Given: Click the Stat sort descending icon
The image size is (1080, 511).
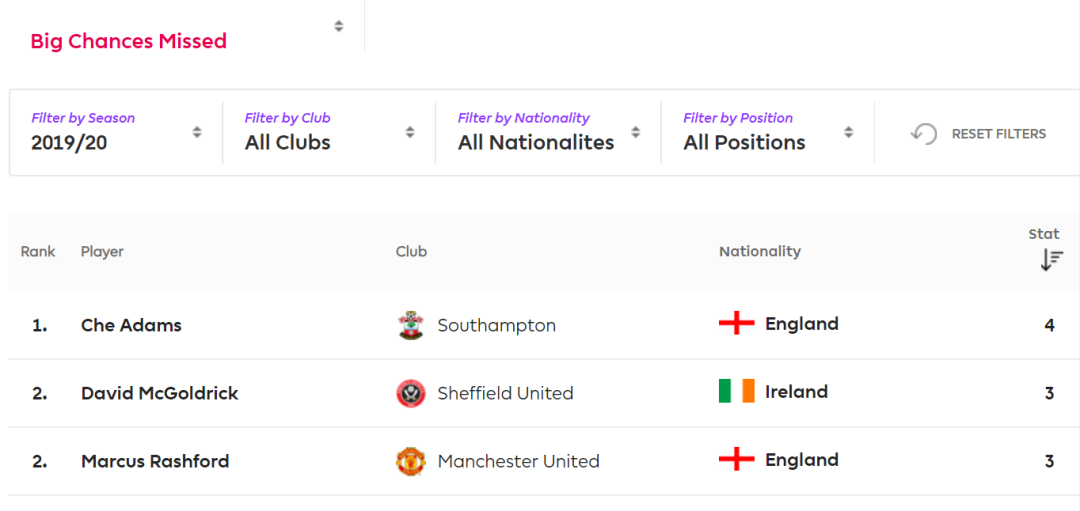Looking at the screenshot, I should [x=1051, y=260].
